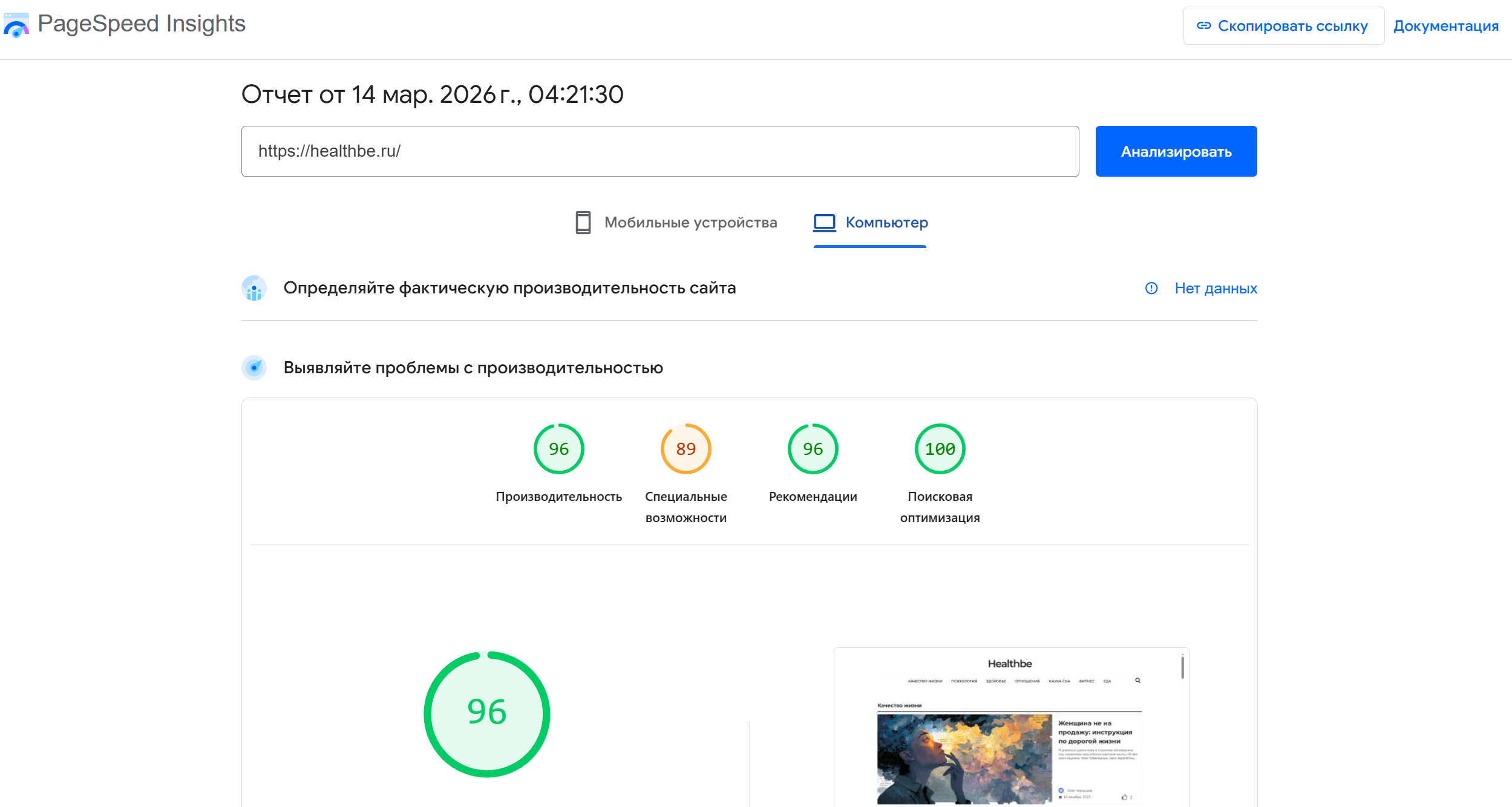Screen dimensions: 1512x807
Task: Click the Скопировать ссылку button
Action: [1283, 25]
